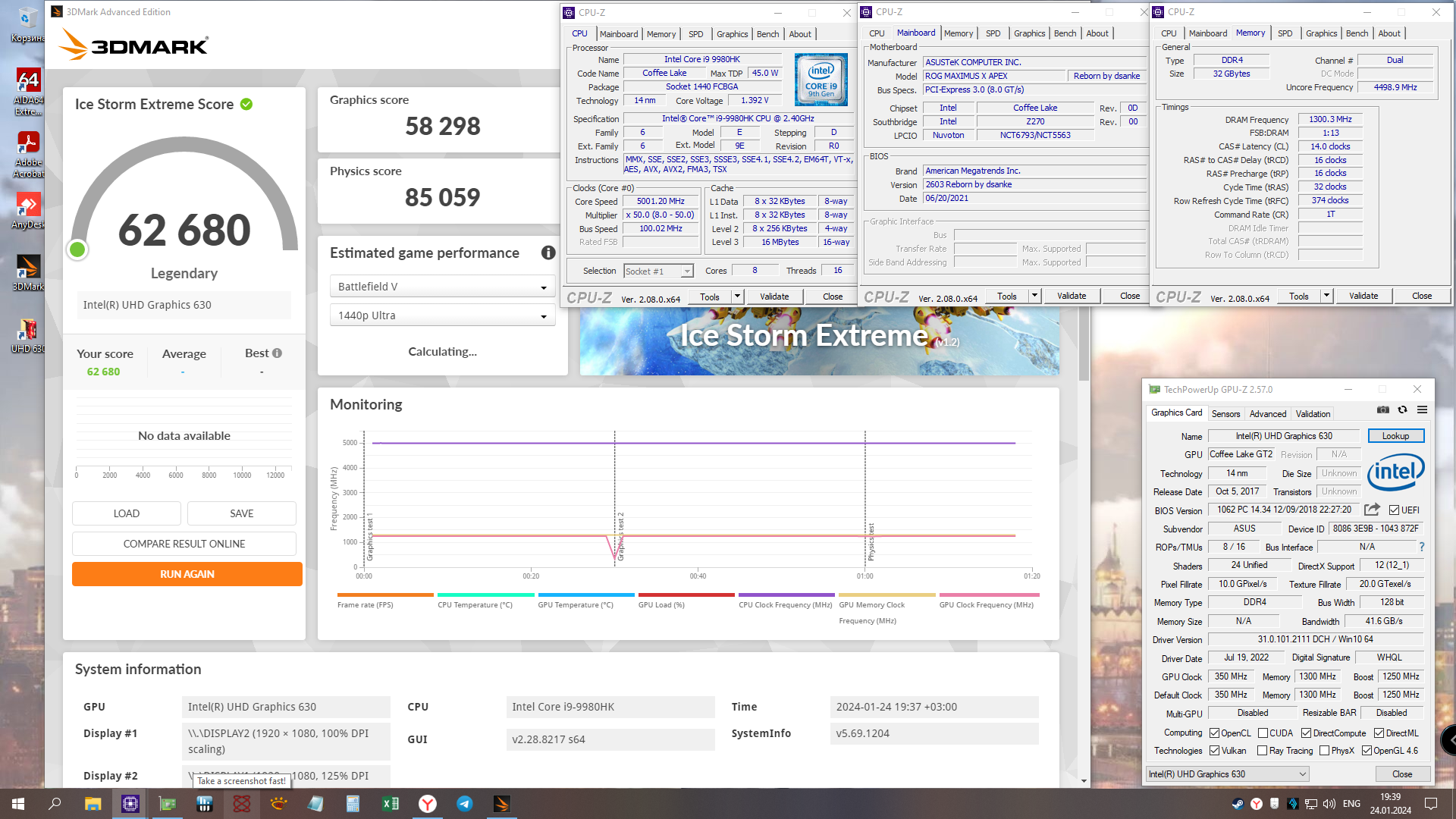This screenshot has height=819, width=1456.
Task: Open SPD tab in first CPU-Z window
Action: [x=695, y=34]
